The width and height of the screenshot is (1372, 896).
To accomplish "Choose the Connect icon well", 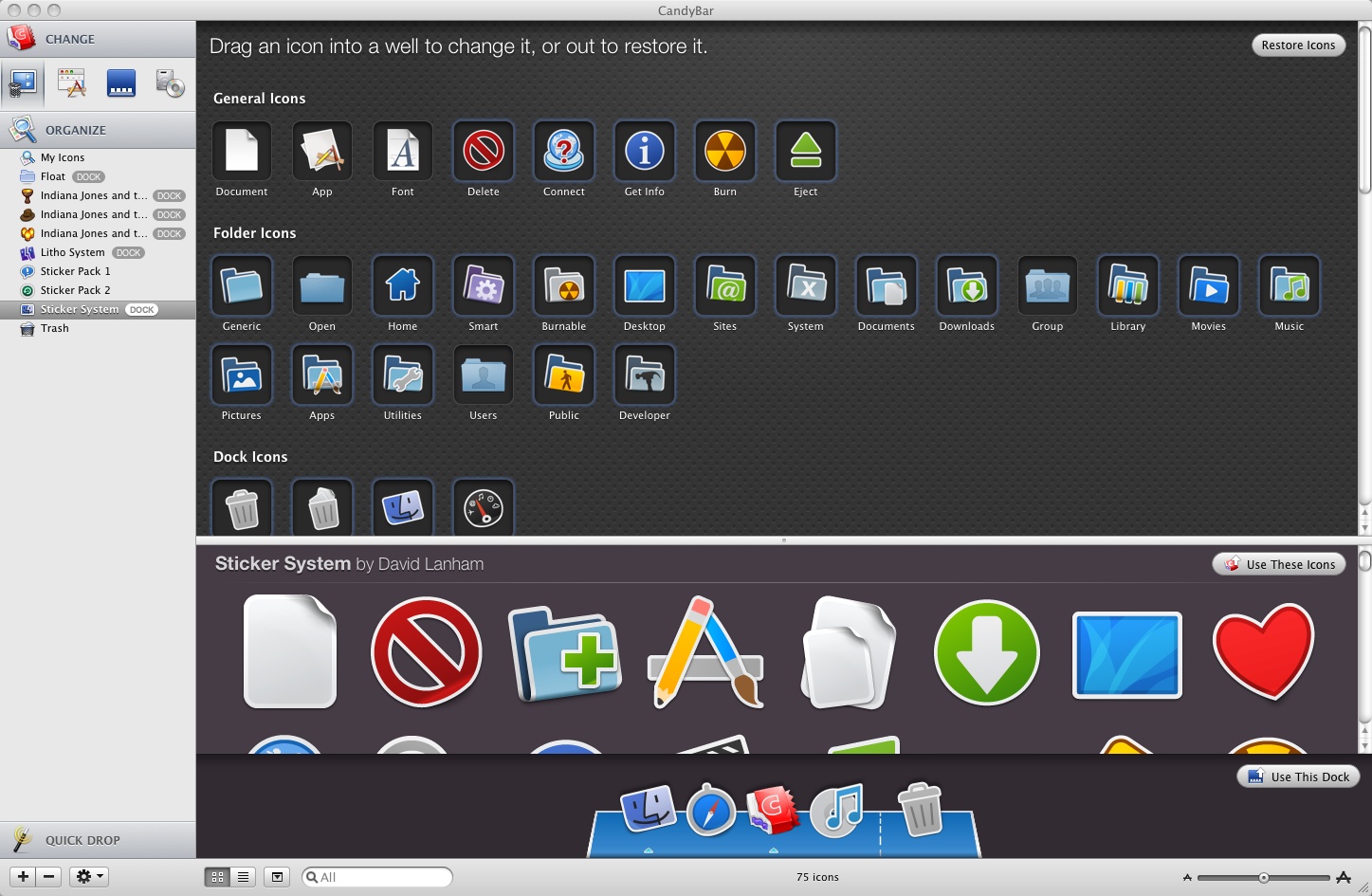I will coord(564,151).
